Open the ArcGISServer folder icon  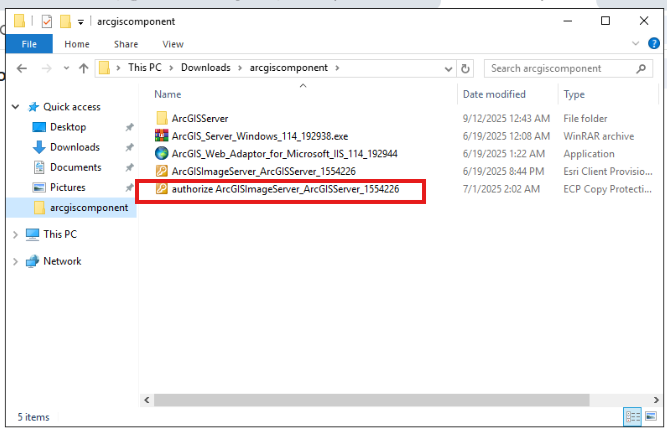click(x=162, y=118)
